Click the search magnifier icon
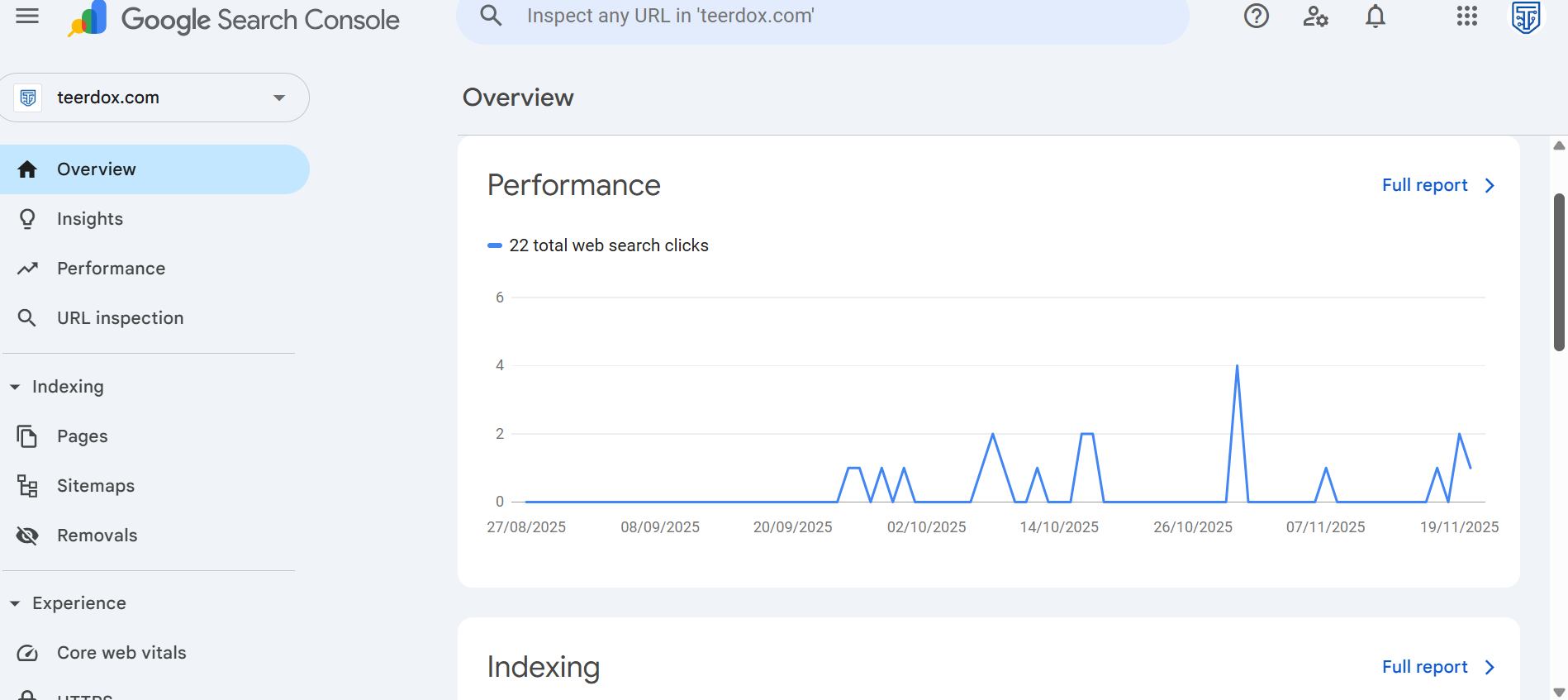1568x700 pixels. coord(491,16)
